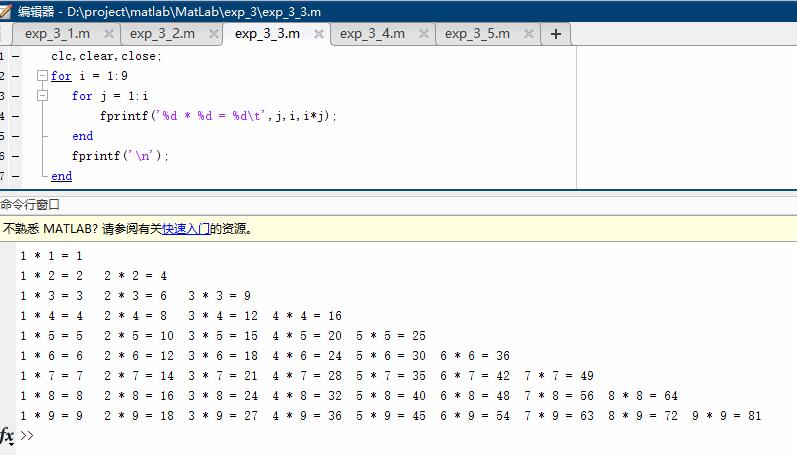Screen dimensions: 797x455
Task: Click output '8 * 9 = 72'
Action: [x=643, y=416]
